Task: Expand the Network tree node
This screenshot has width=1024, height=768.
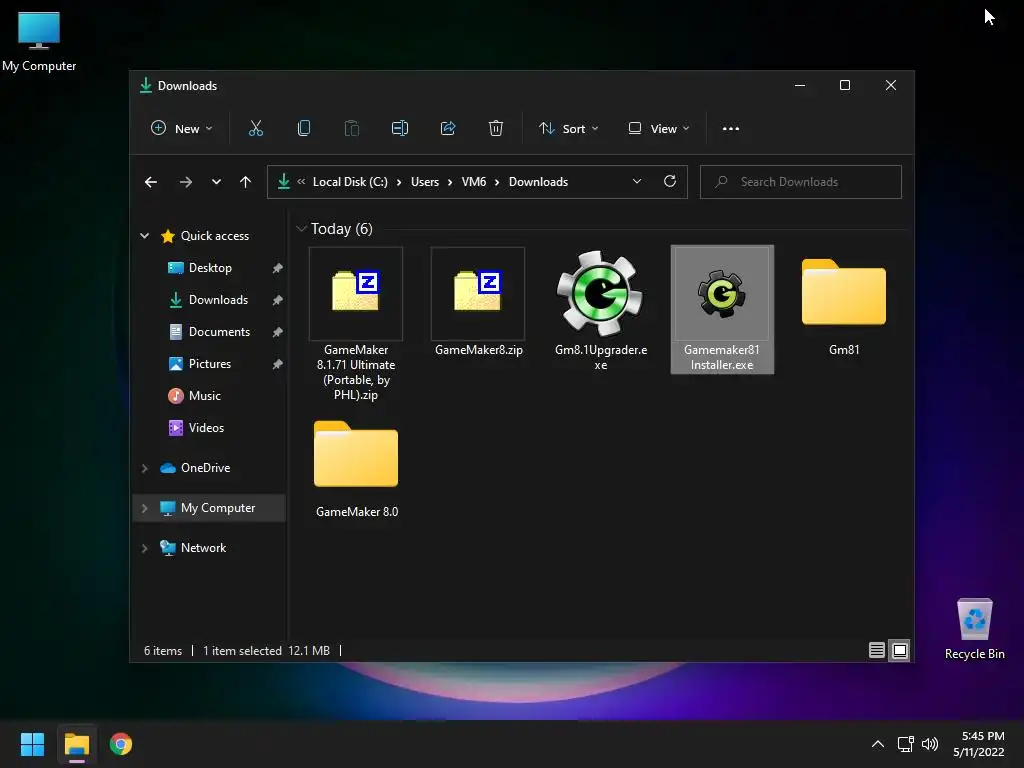Action: click(144, 548)
